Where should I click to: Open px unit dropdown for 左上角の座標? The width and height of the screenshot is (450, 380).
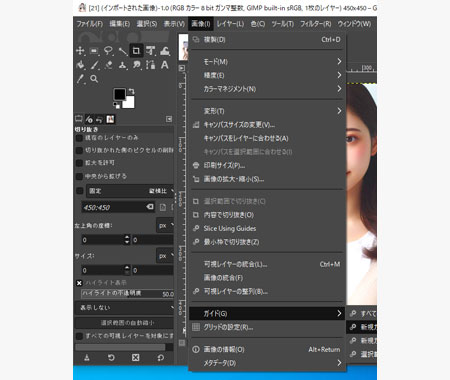click(165, 226)
